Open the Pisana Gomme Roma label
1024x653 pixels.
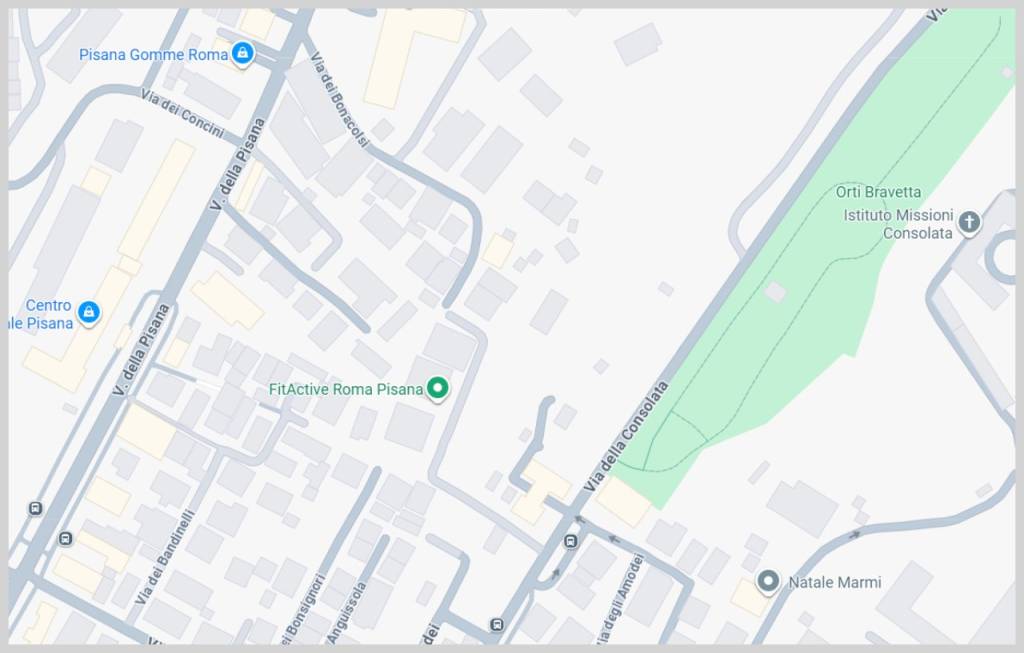153,55
